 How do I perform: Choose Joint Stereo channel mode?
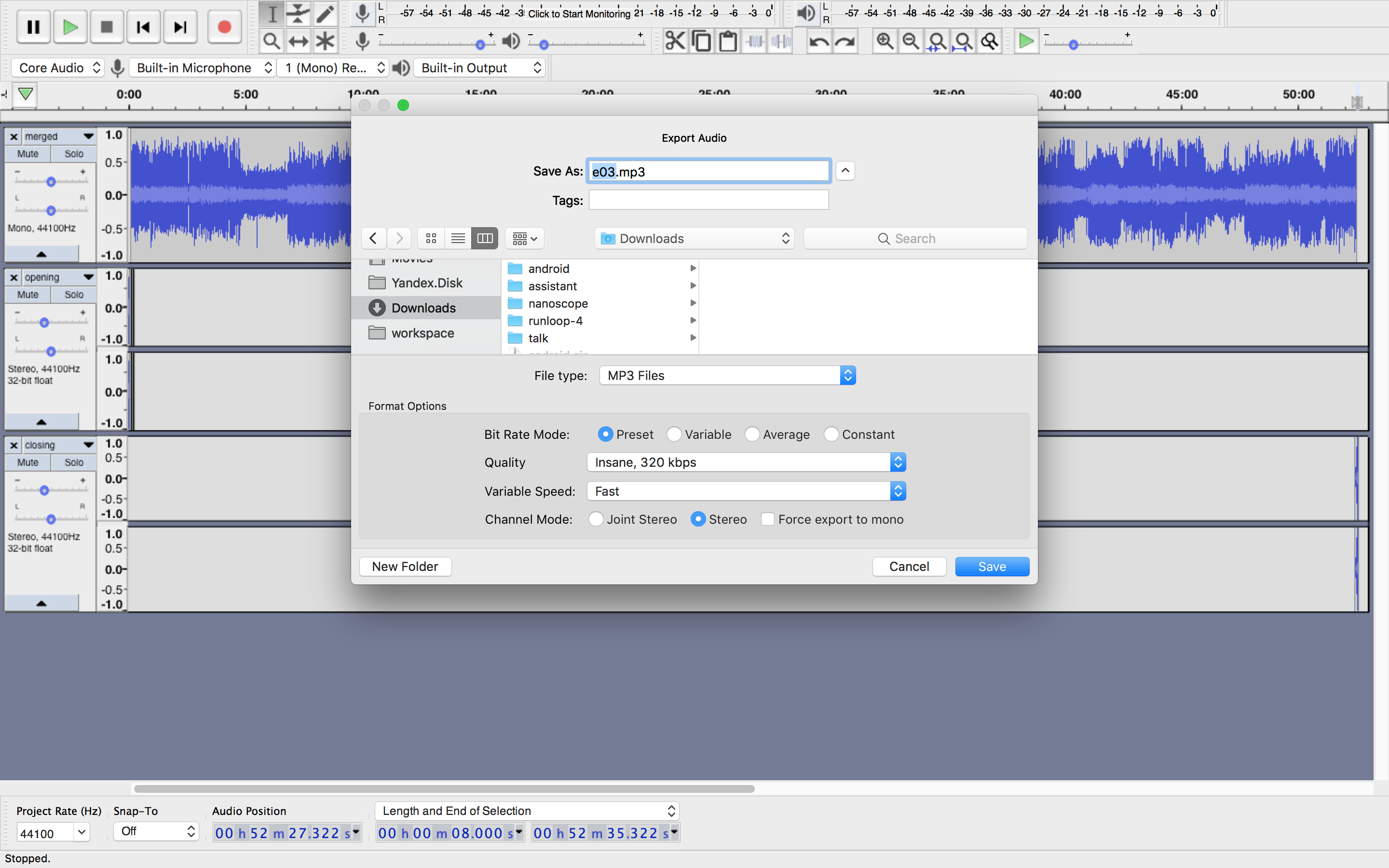596,519
